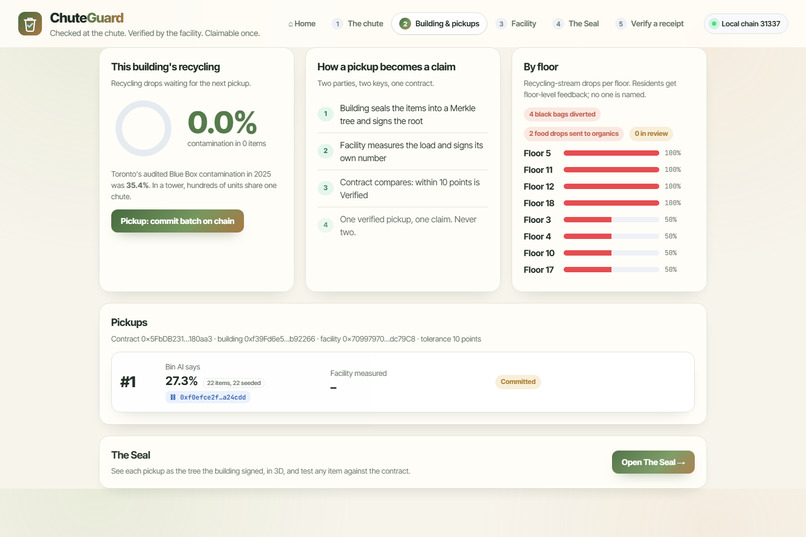The width and height of the screenshot is (806, 537).
Task: Click the Floor 12 contamination bar
Action: point(611,187)
